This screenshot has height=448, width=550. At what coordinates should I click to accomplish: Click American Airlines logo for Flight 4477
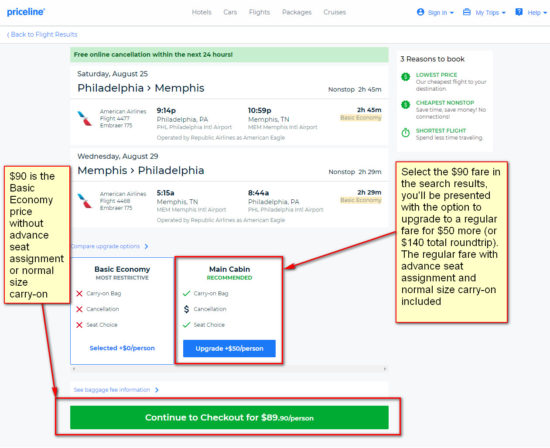click(85, 118)
